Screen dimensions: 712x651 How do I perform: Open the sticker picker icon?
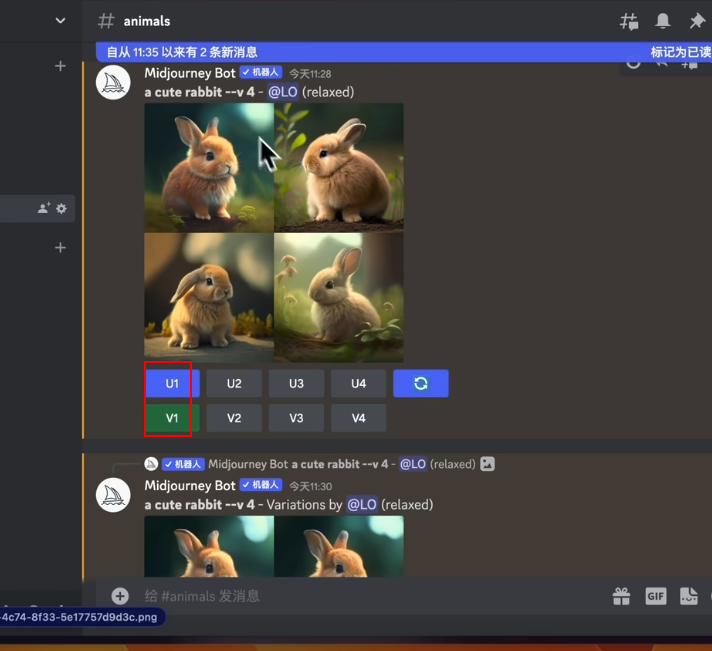[689, 596]
